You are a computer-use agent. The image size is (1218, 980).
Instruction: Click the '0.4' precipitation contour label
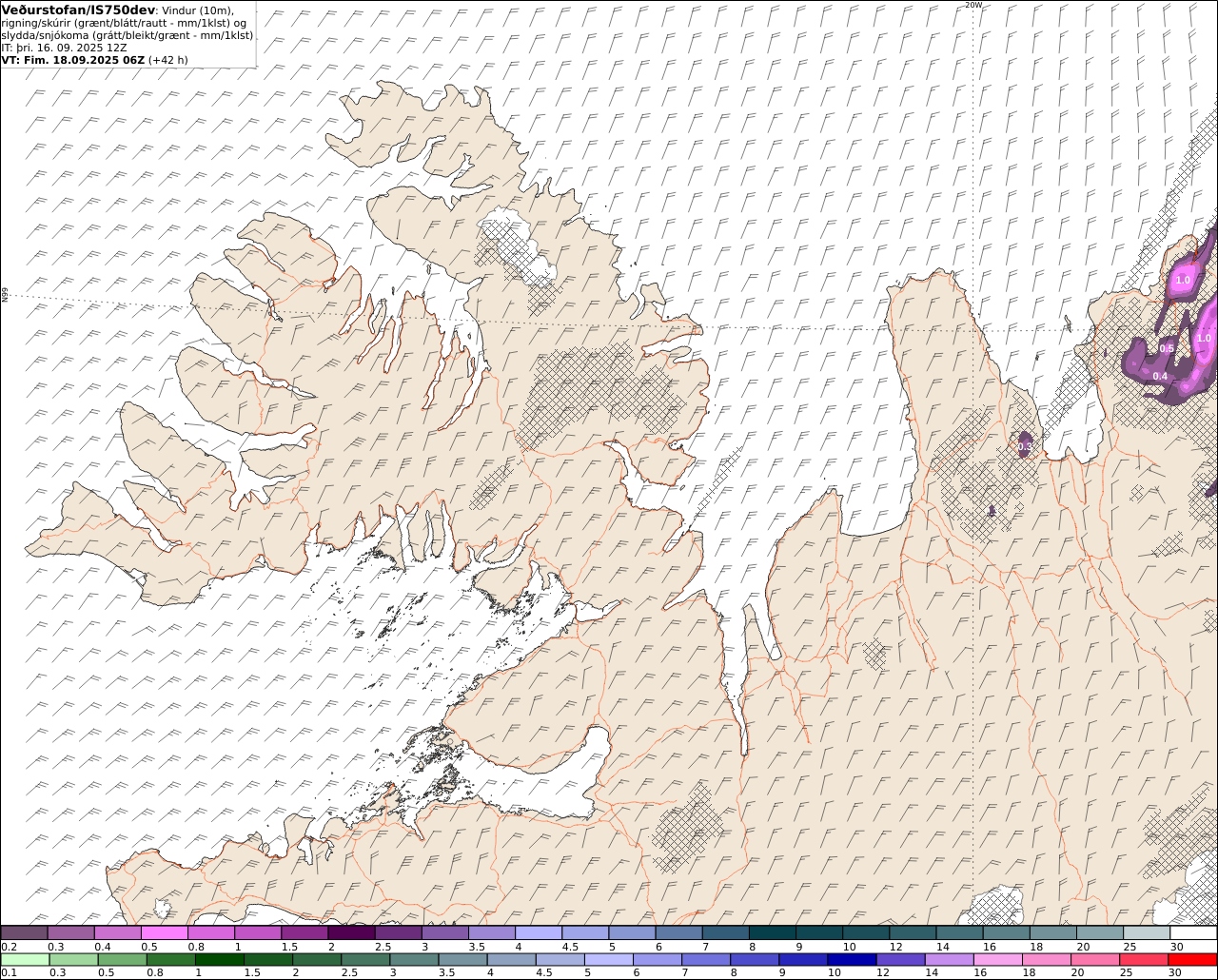pos(1160,377)
